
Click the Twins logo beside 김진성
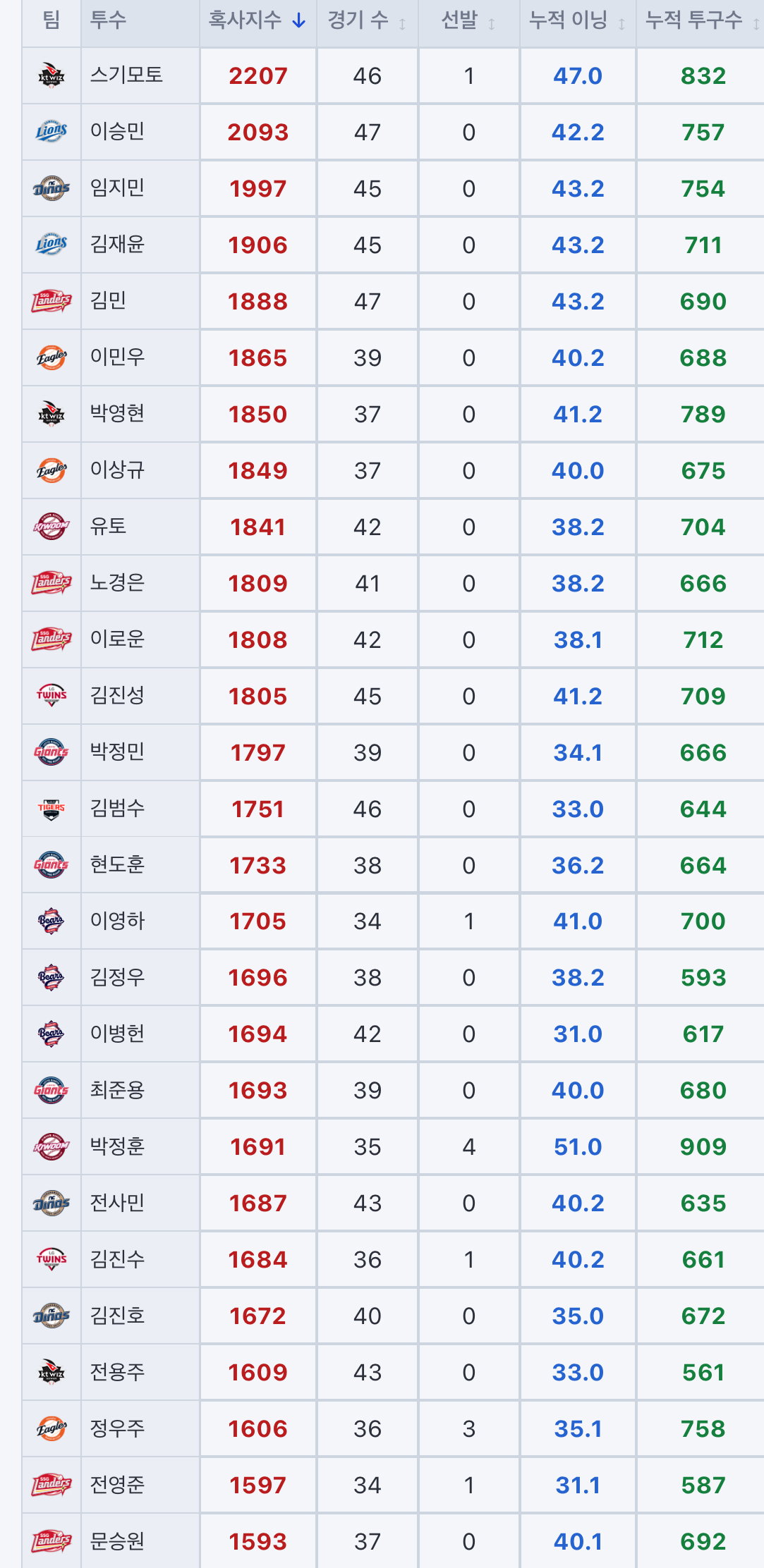coord(51,696)
